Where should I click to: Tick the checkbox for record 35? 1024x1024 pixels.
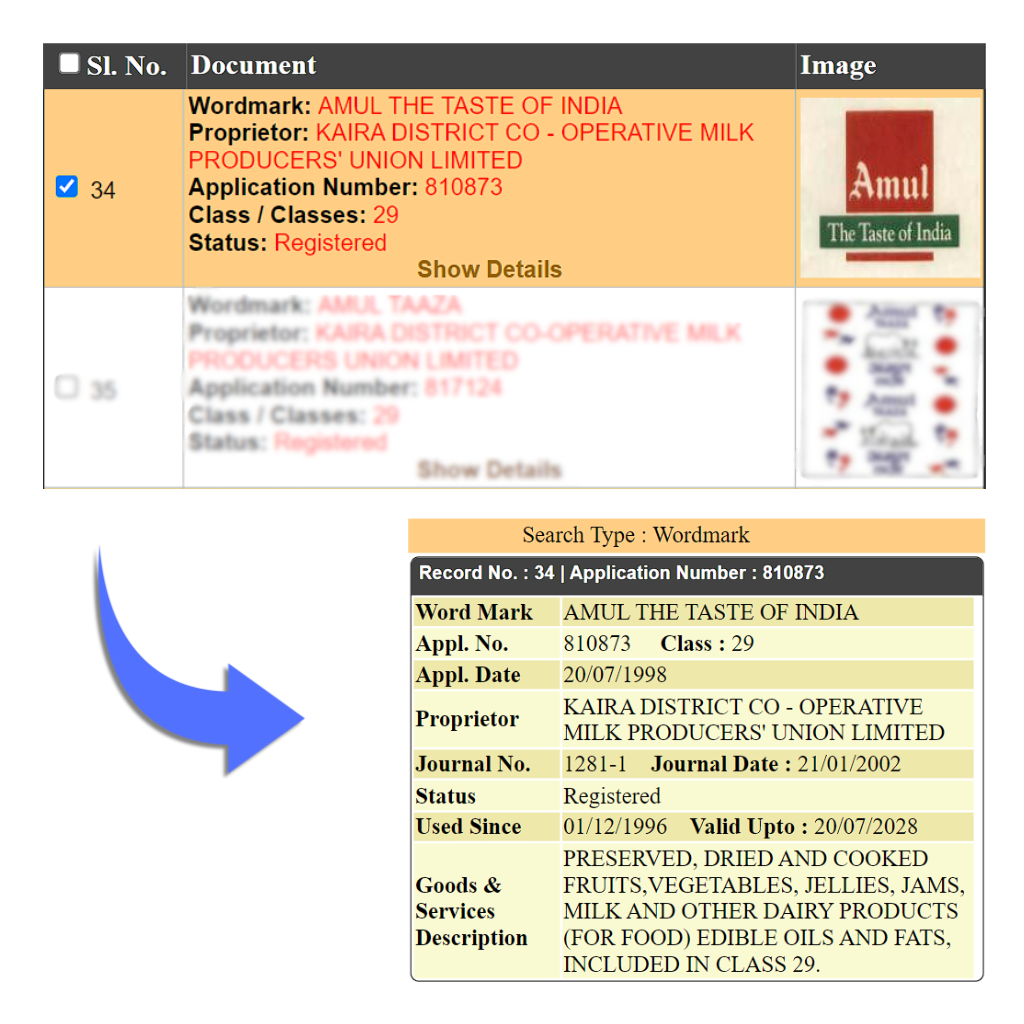(67, 387)
